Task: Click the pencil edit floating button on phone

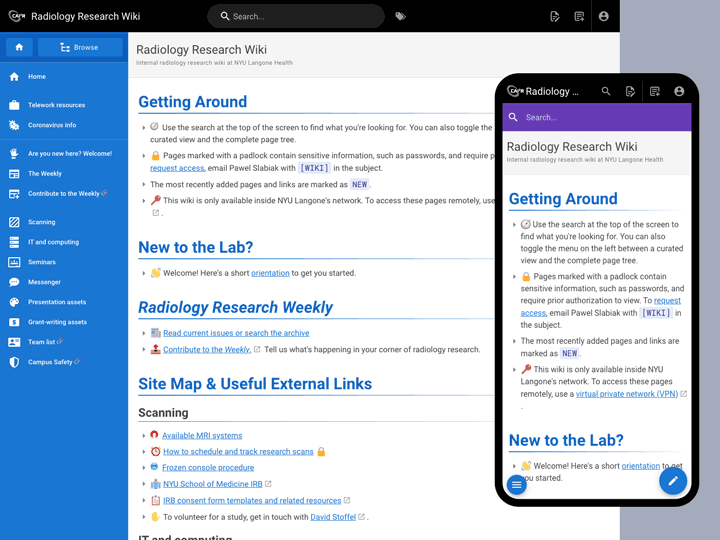Action: coord(673,481)
